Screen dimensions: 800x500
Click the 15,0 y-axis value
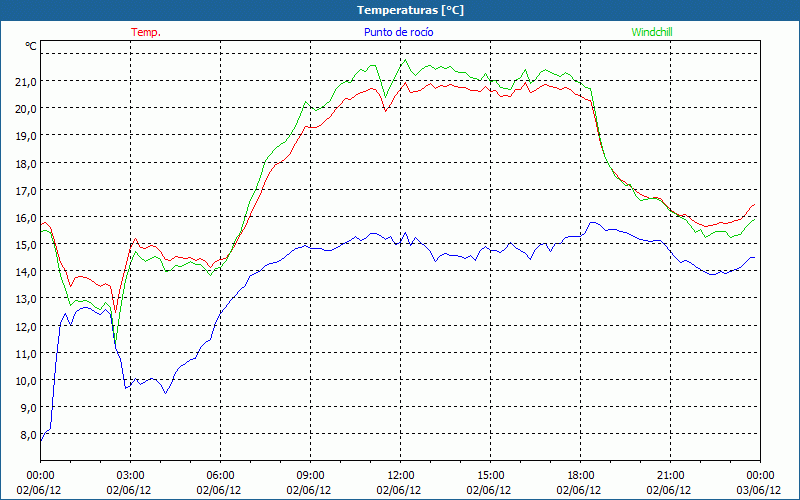point(27,245)
